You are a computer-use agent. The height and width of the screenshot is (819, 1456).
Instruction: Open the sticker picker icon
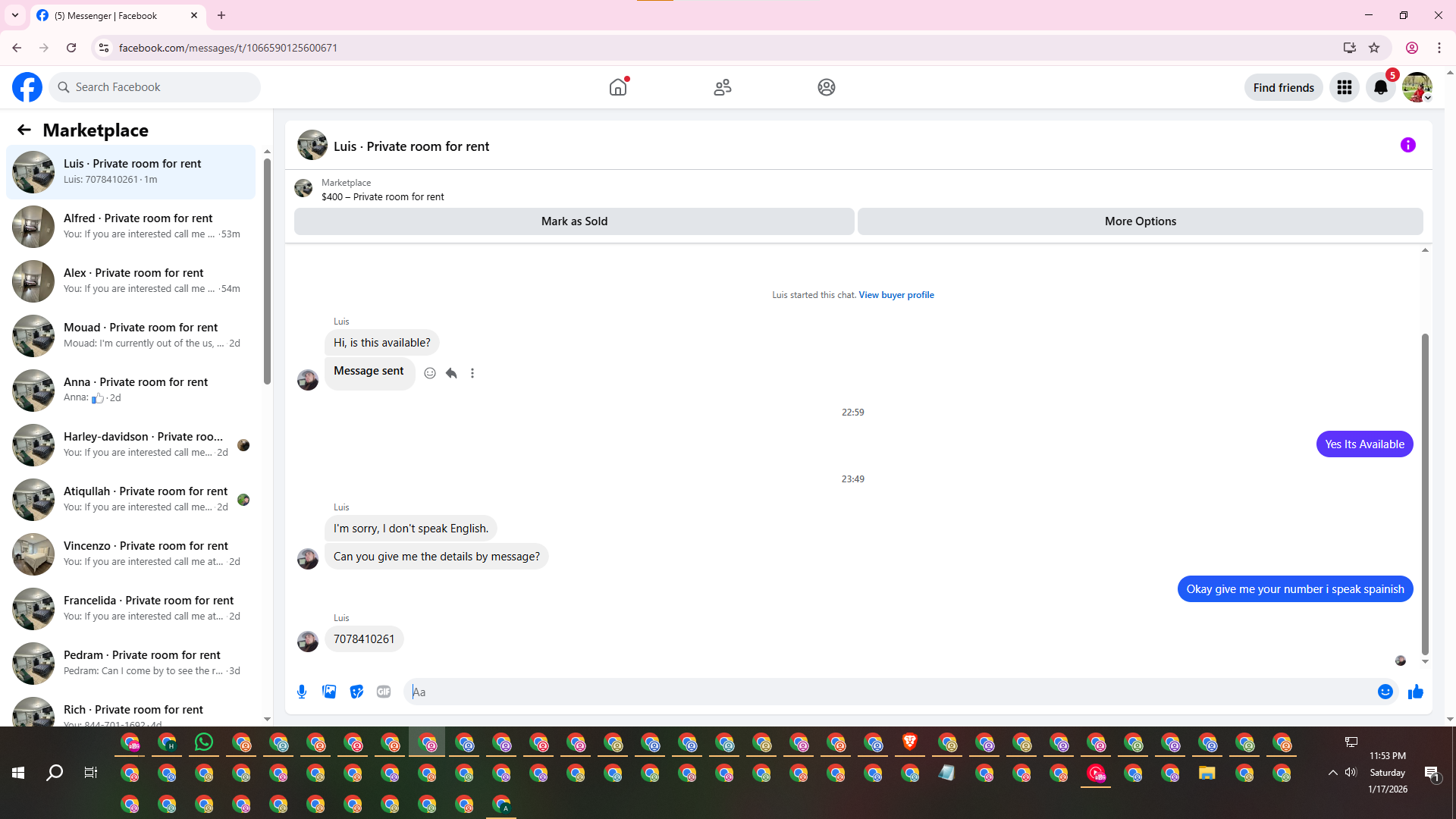(x=356, y=692)
